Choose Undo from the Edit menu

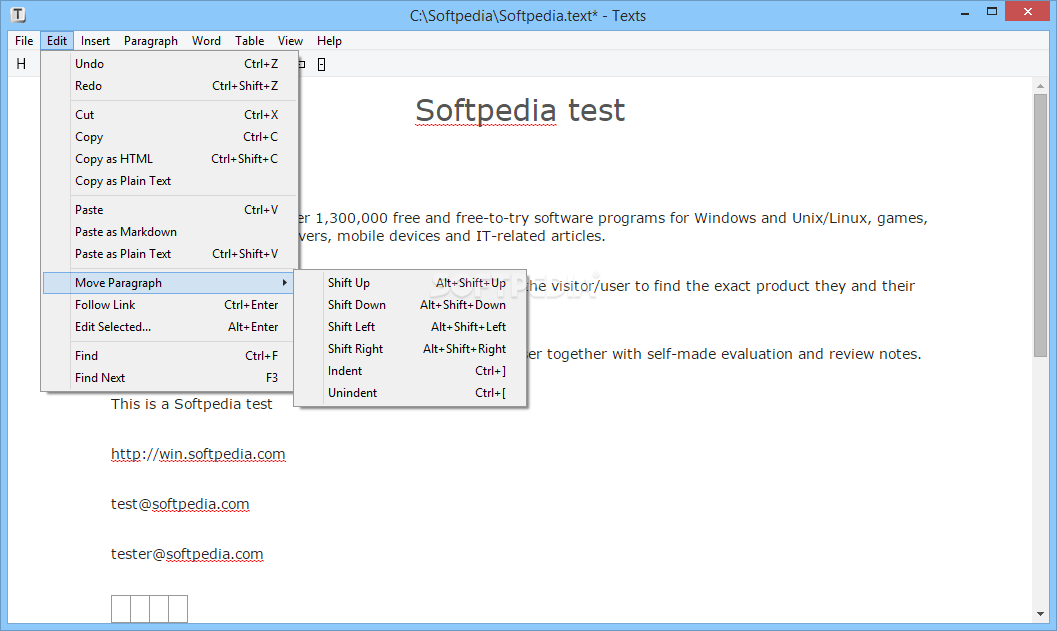tap(169, 63)
